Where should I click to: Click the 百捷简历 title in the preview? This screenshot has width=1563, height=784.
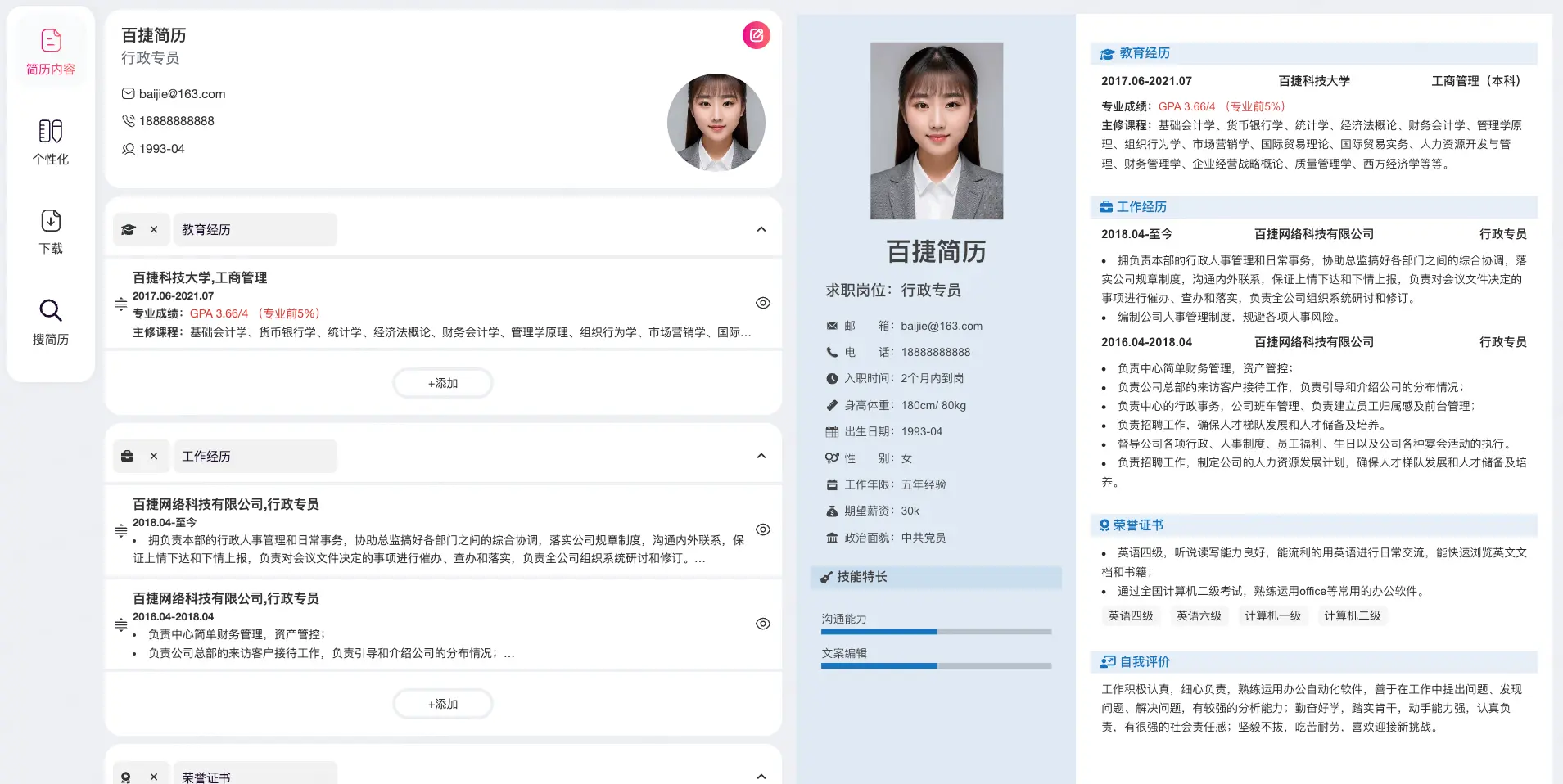(x=937, y=251)
